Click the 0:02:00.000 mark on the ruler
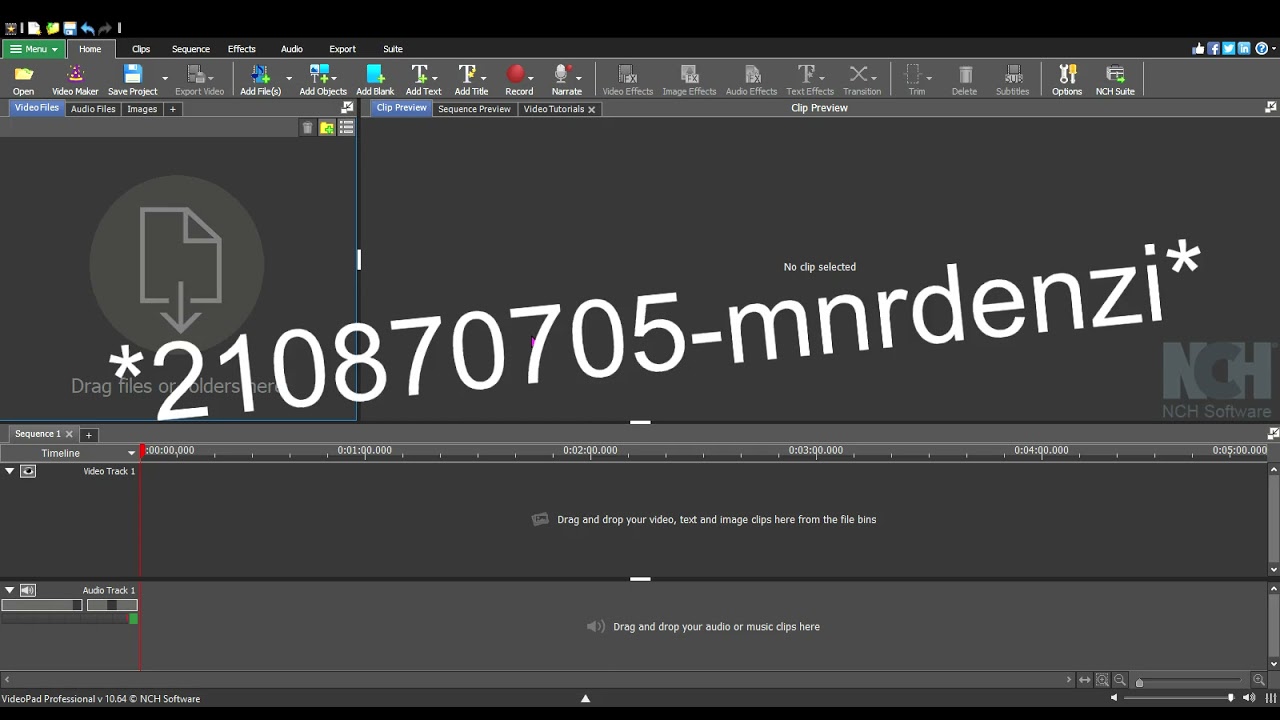1280x720 pixels. click(x=590, y=451)
